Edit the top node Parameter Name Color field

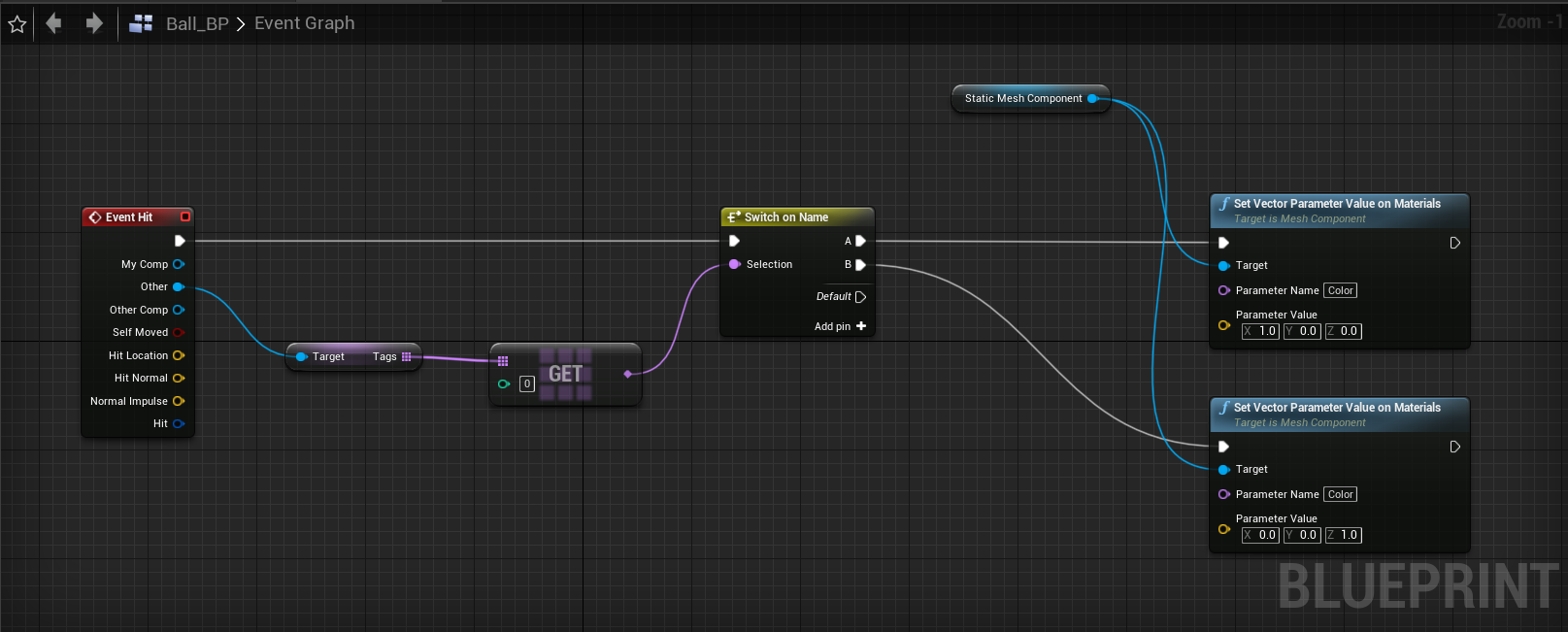pyautogui.click(x=1341, y=290)
